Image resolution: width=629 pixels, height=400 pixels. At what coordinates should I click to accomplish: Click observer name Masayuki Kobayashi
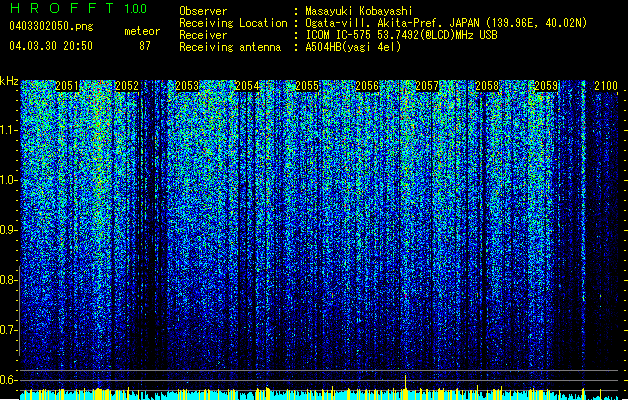tap(358, 11)
